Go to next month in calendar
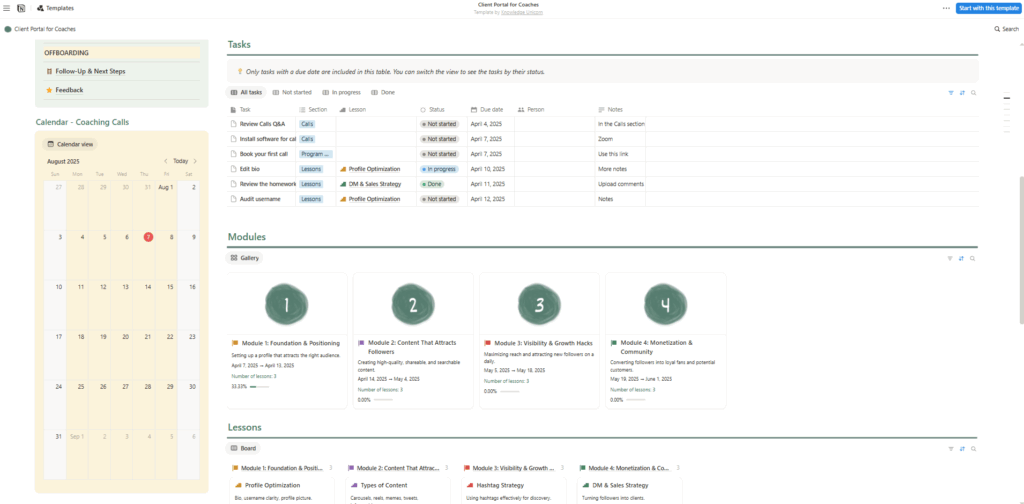The width and height of the screenshot is (1024, 504). [195, 161]
